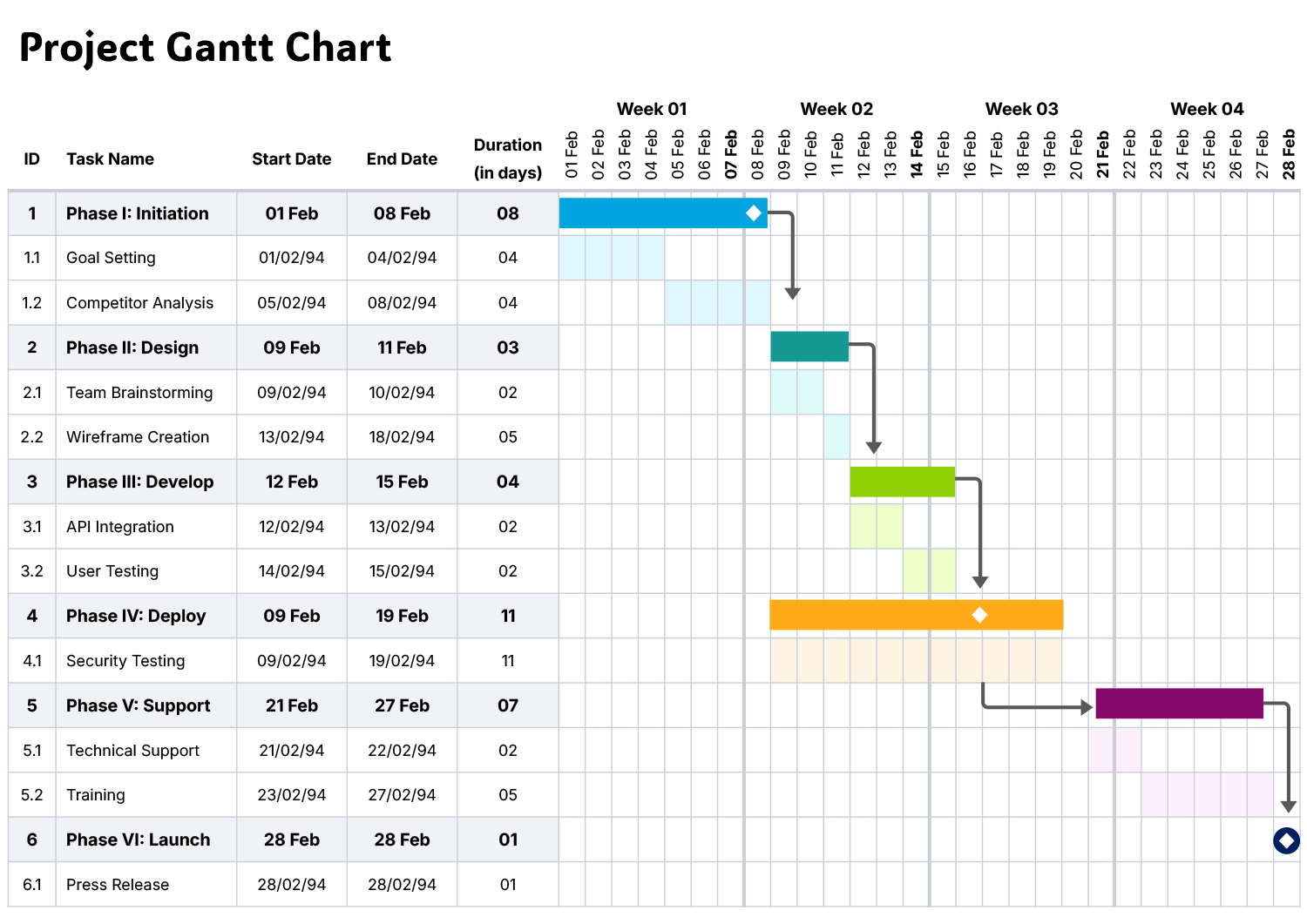Select the 14 Feb date label
Screen dimensions: 1307x924
tap(917, 155)
